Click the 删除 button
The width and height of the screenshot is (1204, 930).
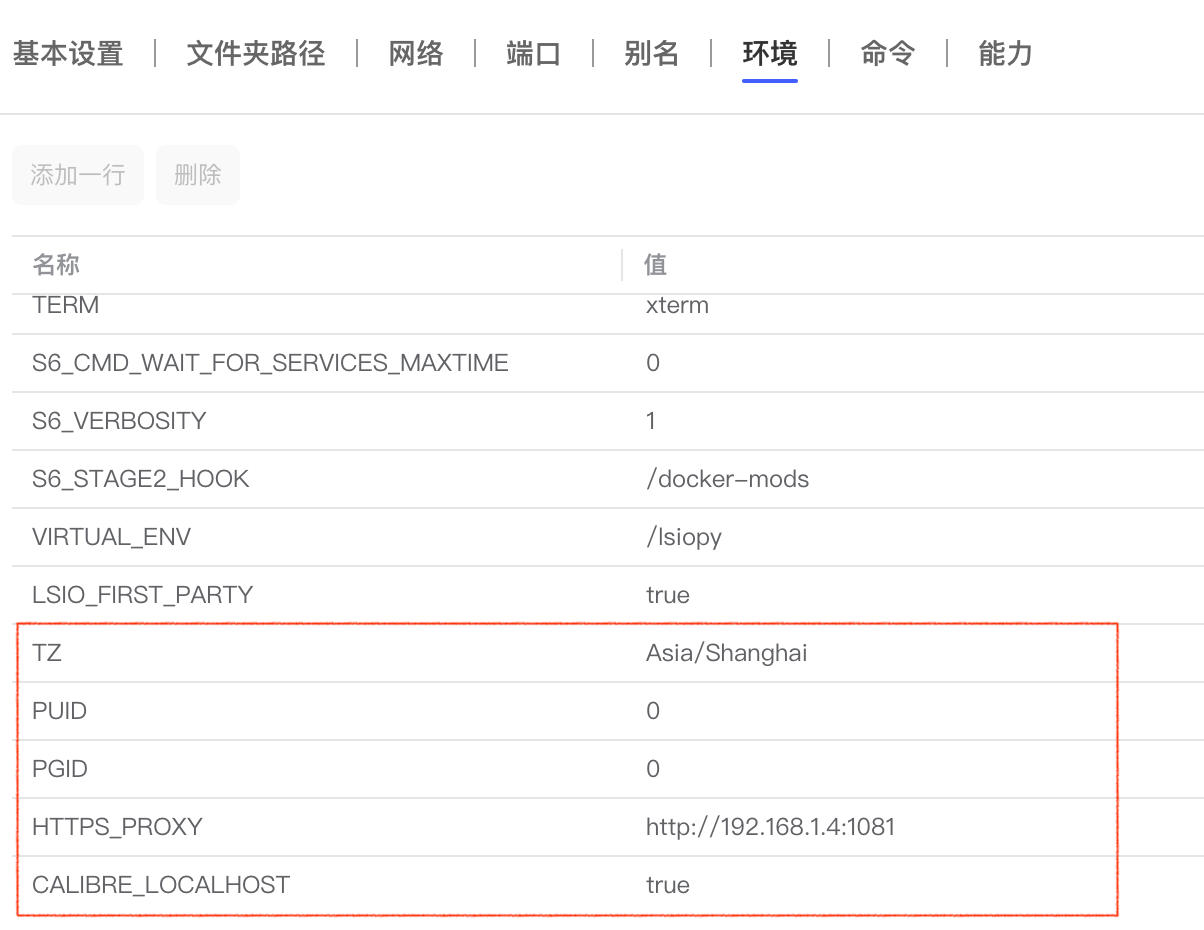(197, 174)
